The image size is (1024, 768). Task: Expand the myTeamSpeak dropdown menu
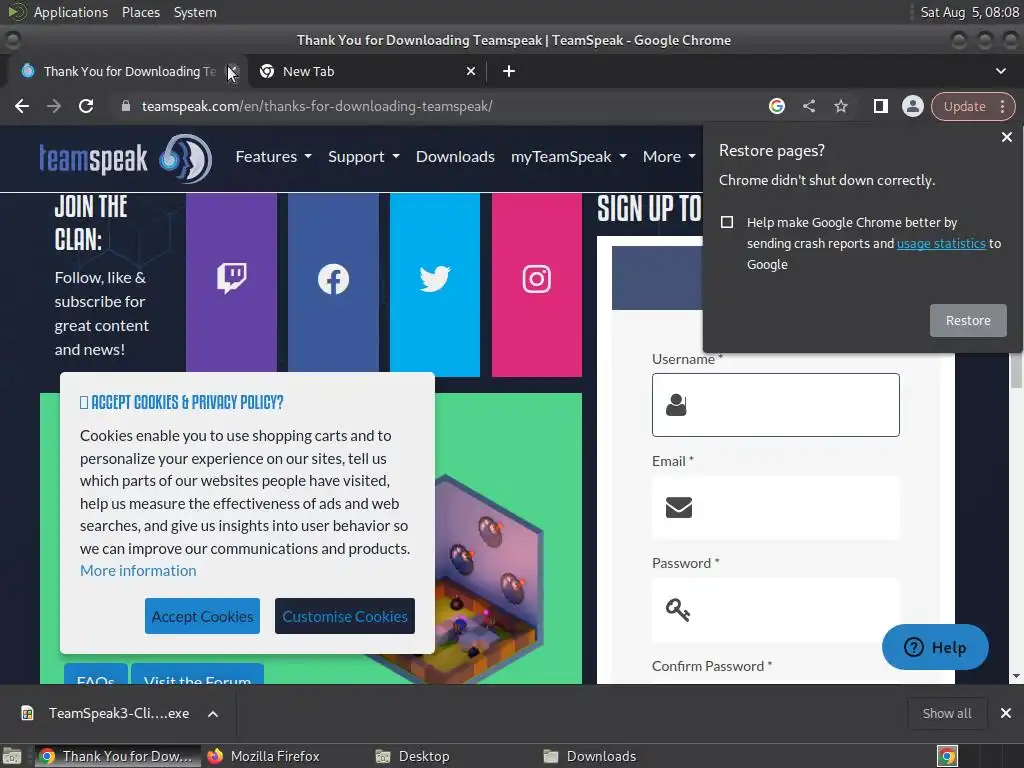[569, 157]
